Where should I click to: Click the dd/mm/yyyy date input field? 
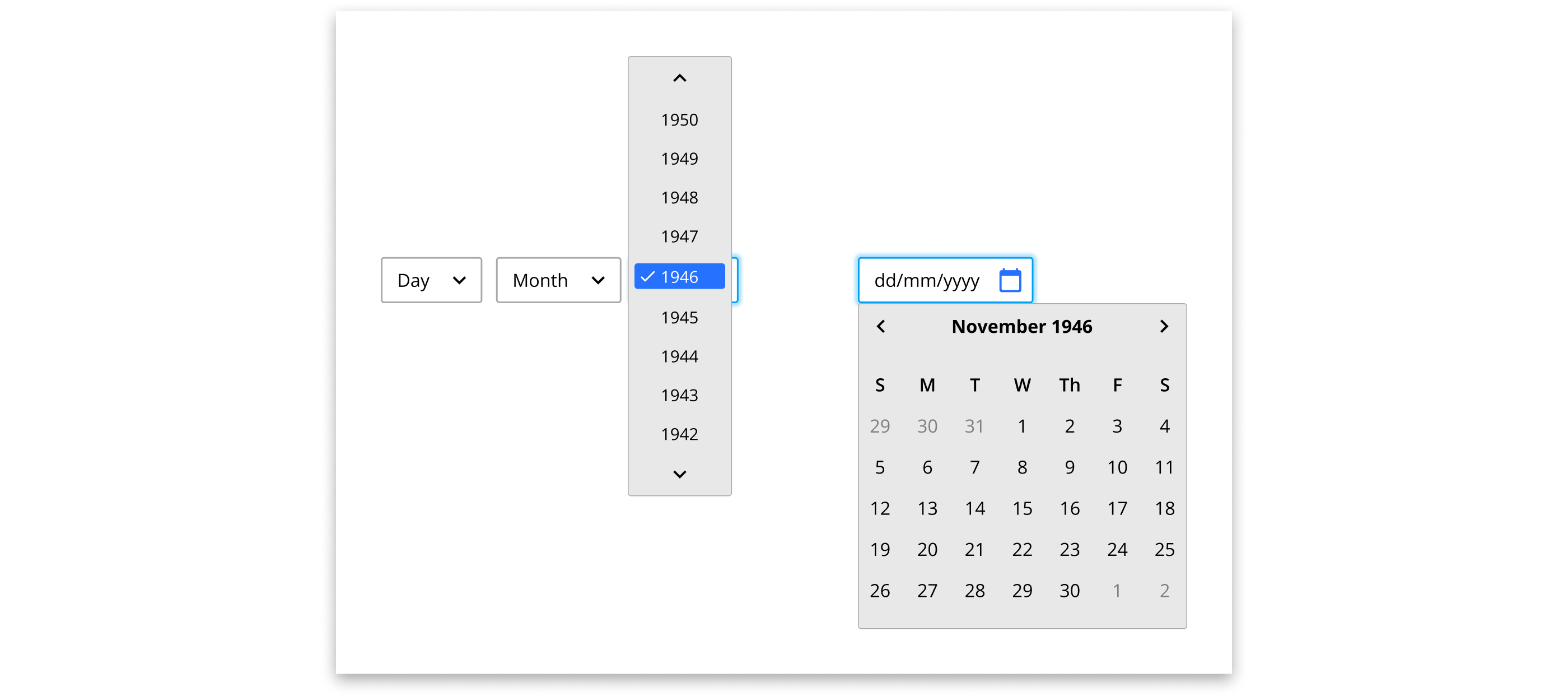[x=926, y=280]
